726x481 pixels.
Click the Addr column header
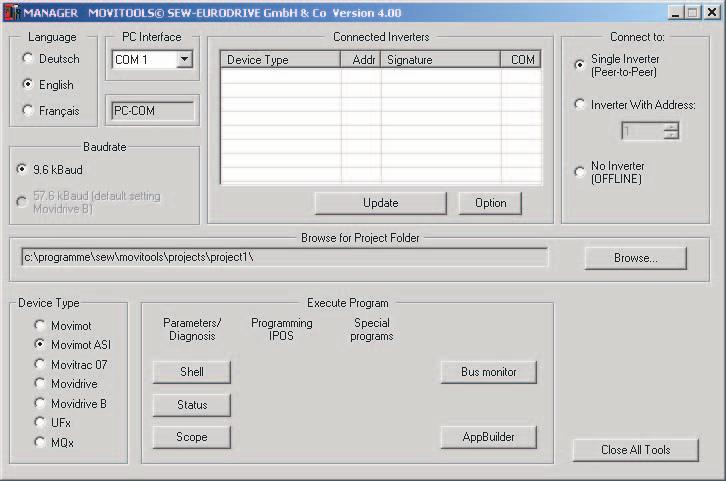(361, 60)
